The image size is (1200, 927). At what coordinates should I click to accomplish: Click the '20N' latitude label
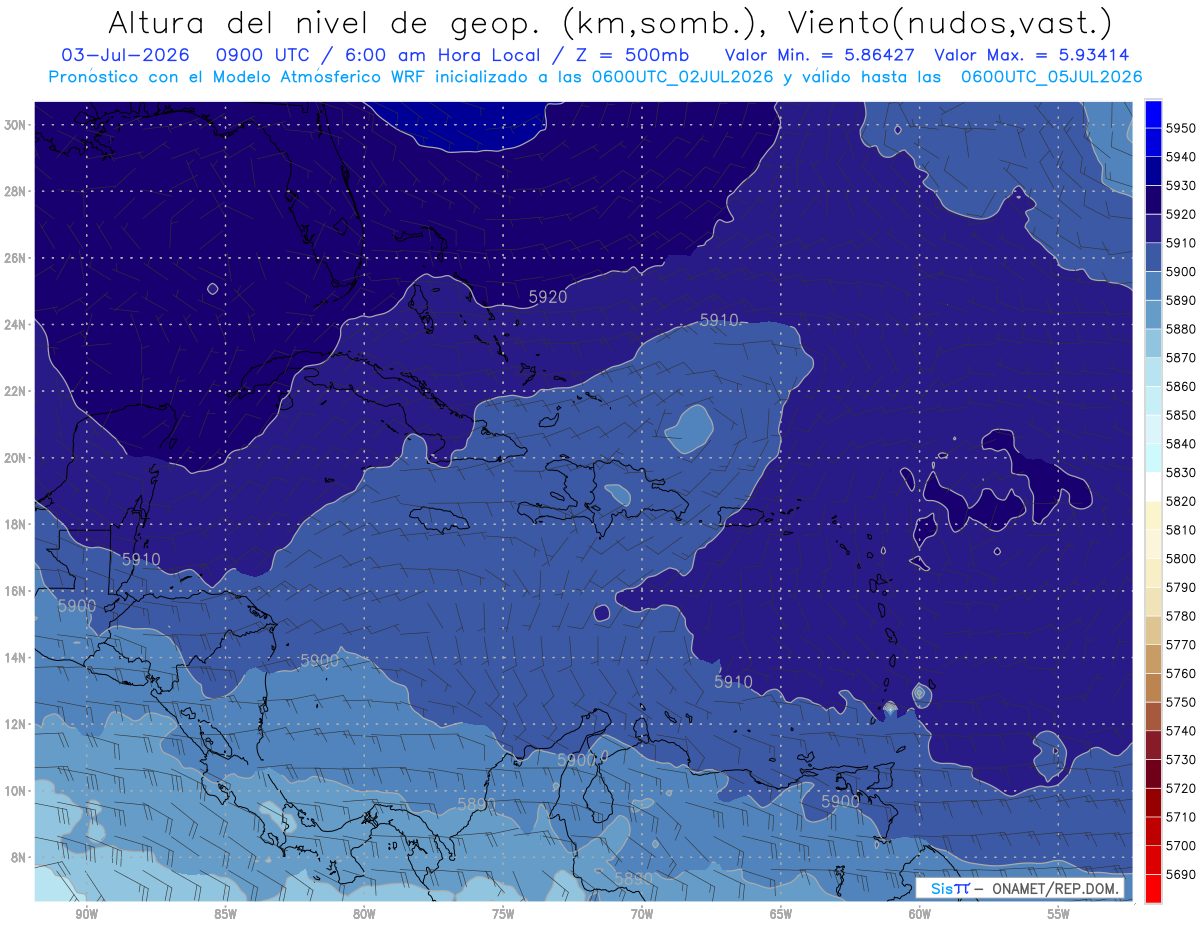(15, 458)
